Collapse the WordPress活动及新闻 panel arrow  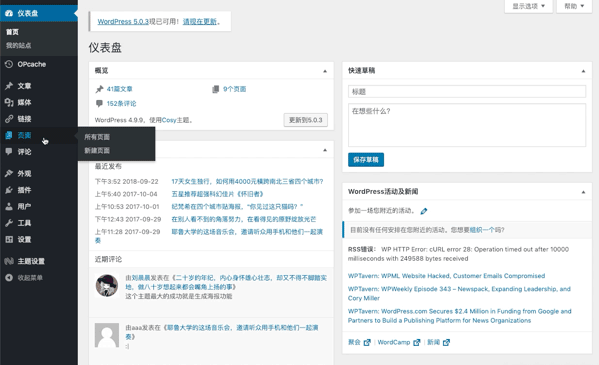coord(583,192)
